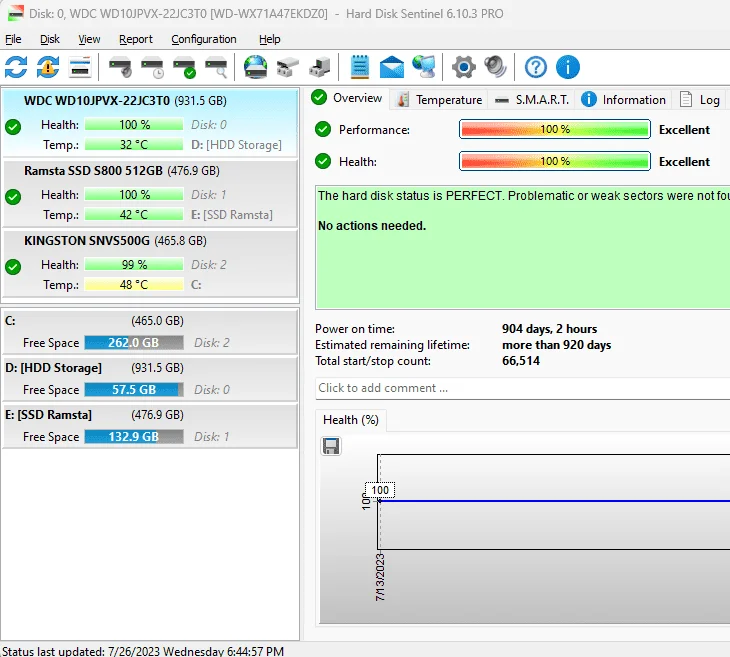Click the Click to add comment field
This screenshot has width=730, height=657.
pyautogui.click(x=522, y=388)
